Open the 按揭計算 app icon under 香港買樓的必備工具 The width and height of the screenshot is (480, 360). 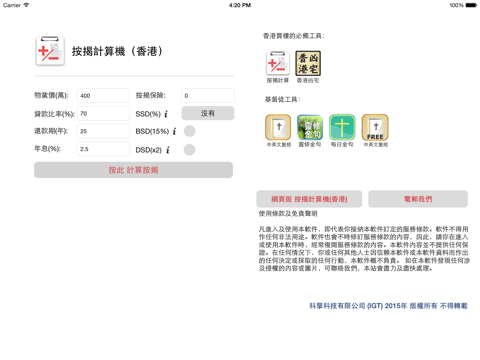coord(278,63)
